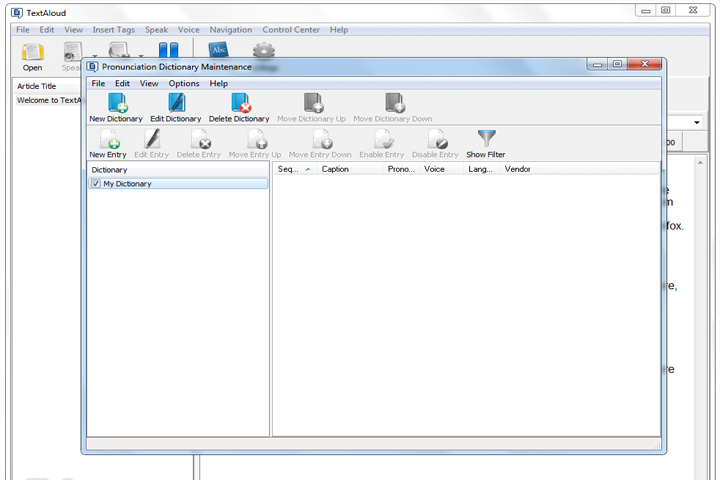Open TextAloud Control Center menu

(x=291, y=30)
